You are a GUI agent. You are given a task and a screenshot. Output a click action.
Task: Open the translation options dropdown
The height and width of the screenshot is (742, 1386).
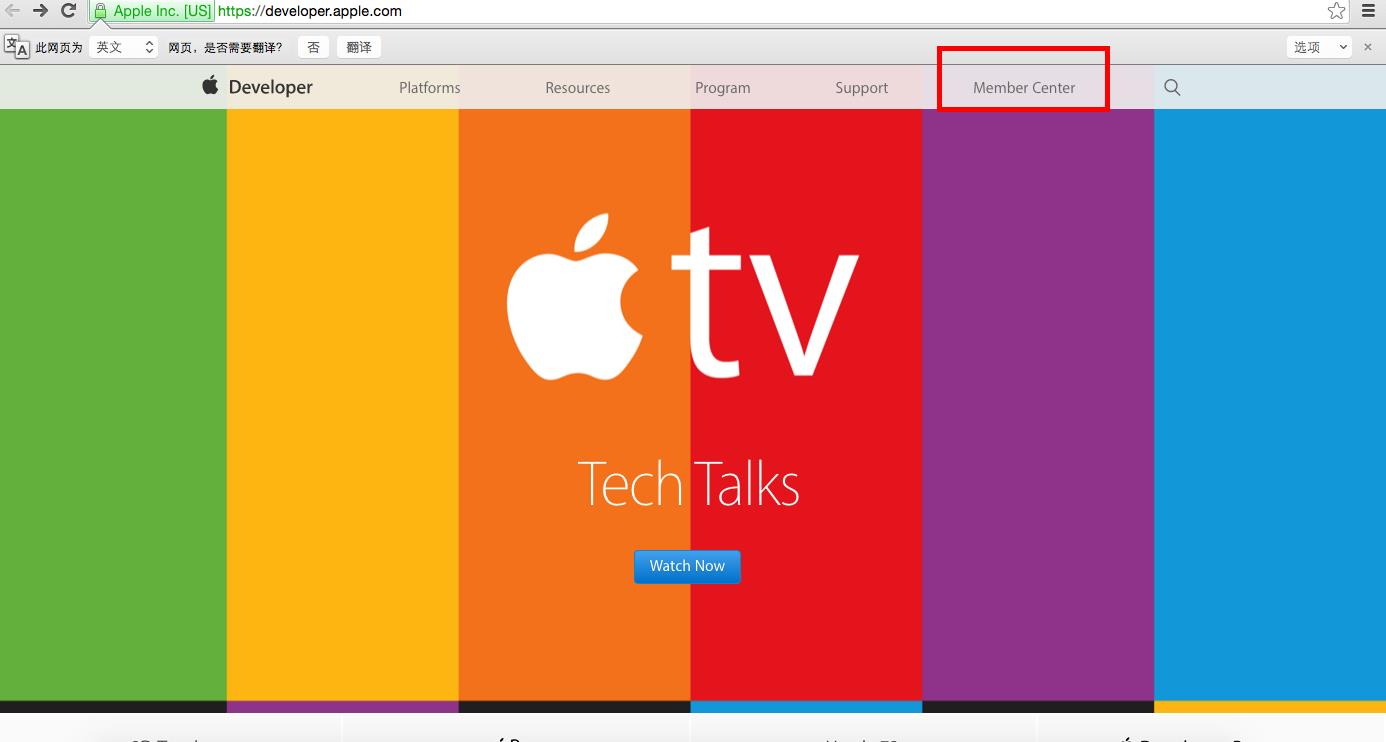click(1320, 47)
